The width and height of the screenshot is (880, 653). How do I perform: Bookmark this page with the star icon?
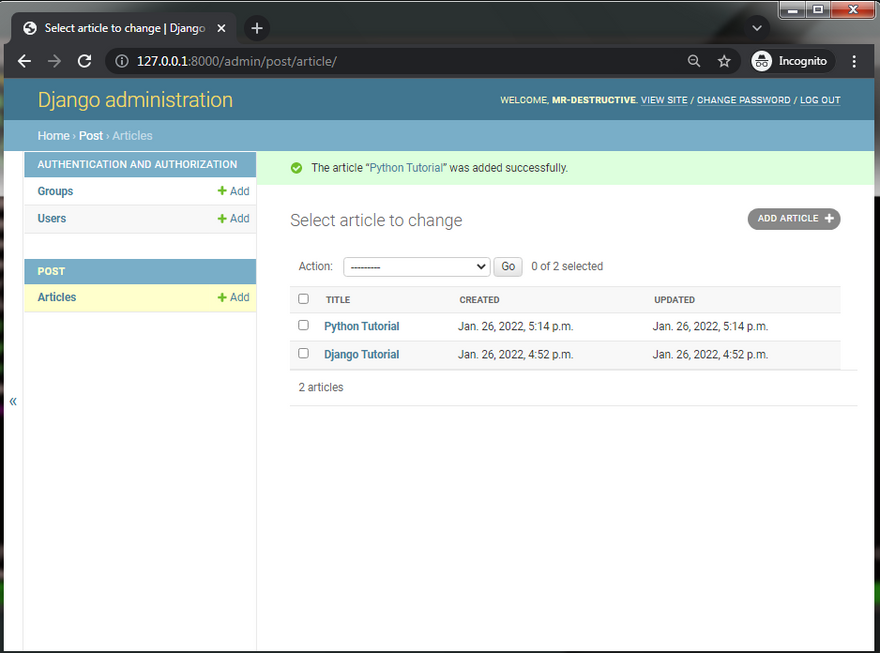tap(725, 61)
